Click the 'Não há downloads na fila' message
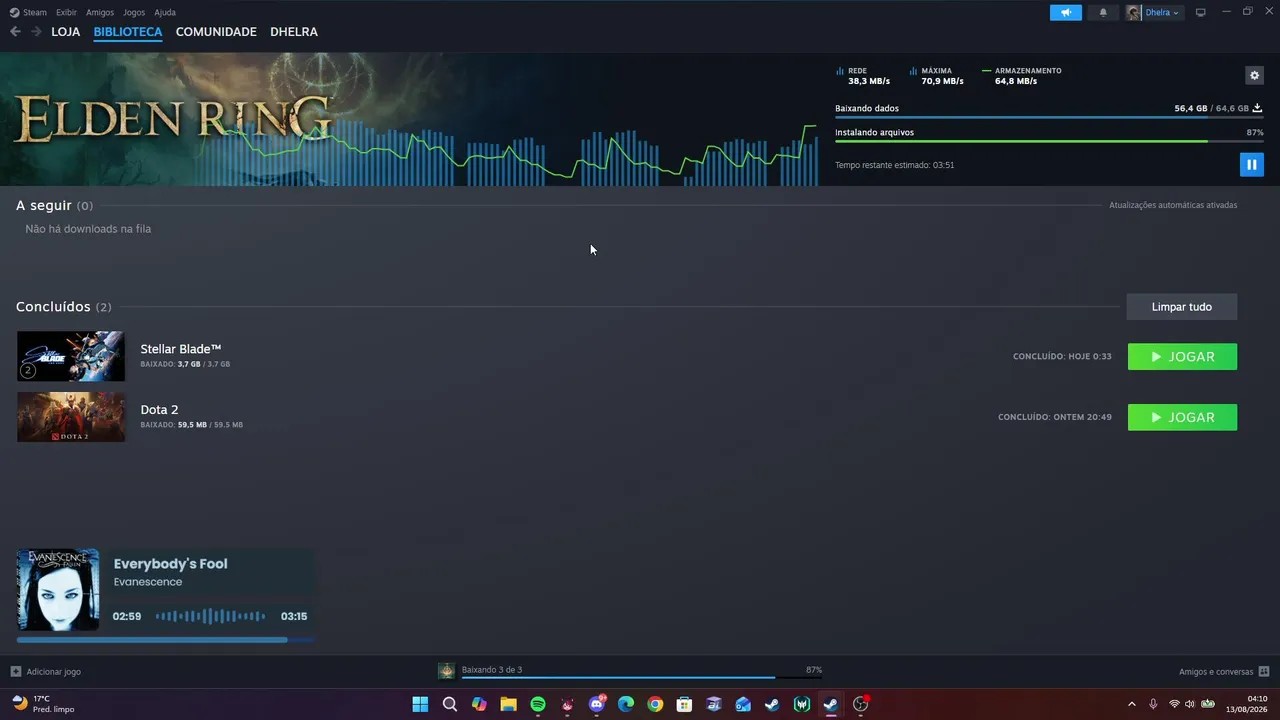Viewport: 1280px width, 720px height. coord(88,229)
